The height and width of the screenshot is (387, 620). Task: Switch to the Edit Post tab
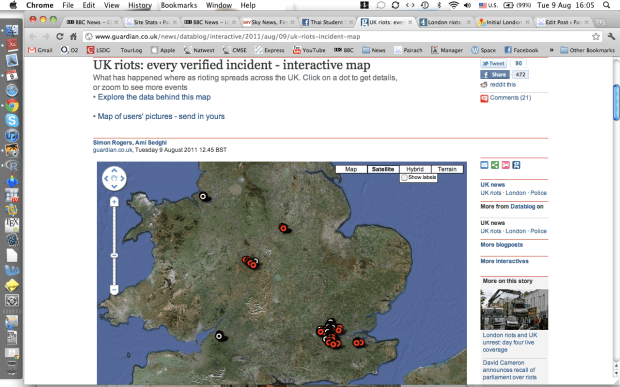click(563, 22)
